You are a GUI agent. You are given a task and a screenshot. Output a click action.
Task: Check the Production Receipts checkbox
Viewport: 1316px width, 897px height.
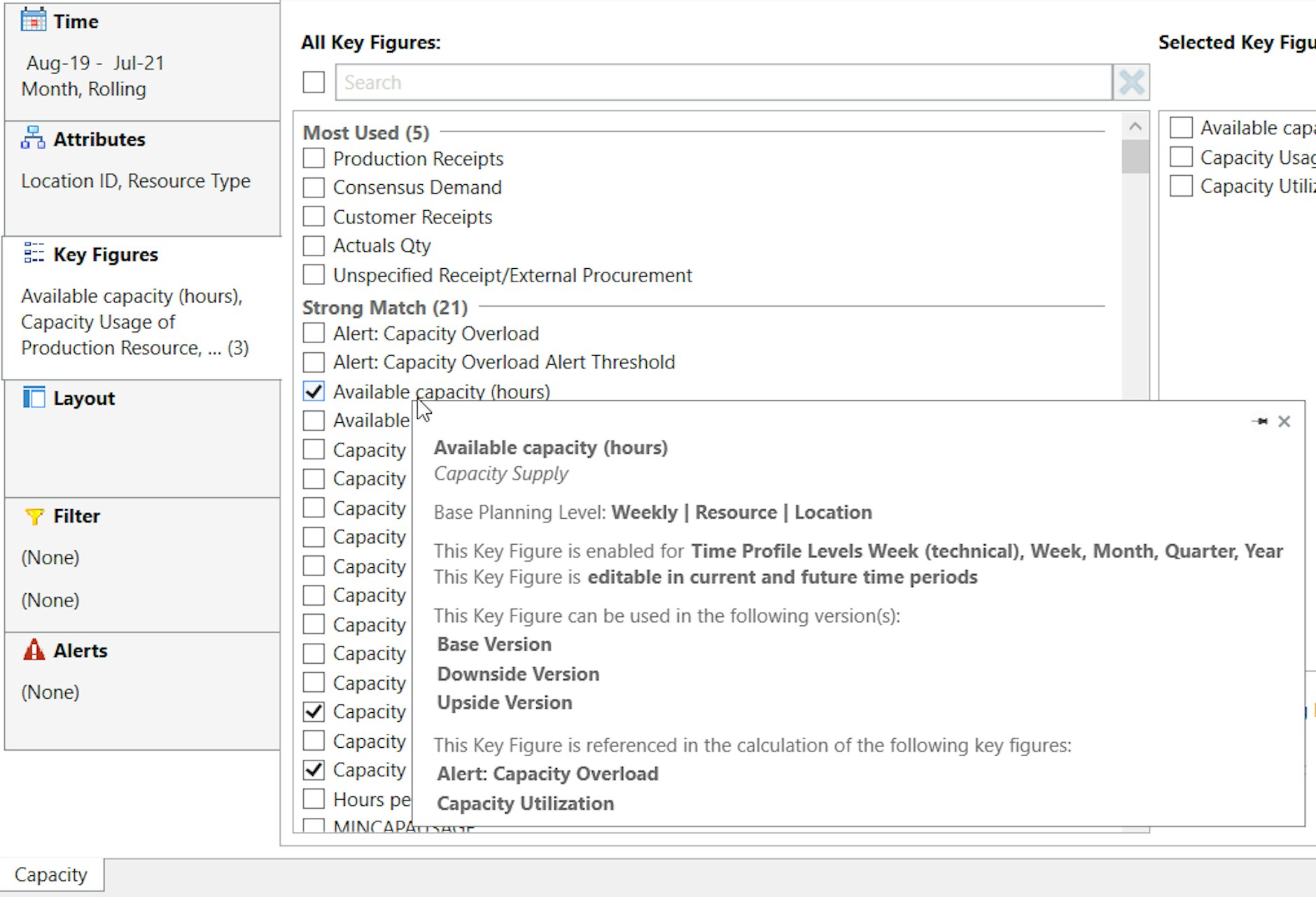tap(313, 158)
